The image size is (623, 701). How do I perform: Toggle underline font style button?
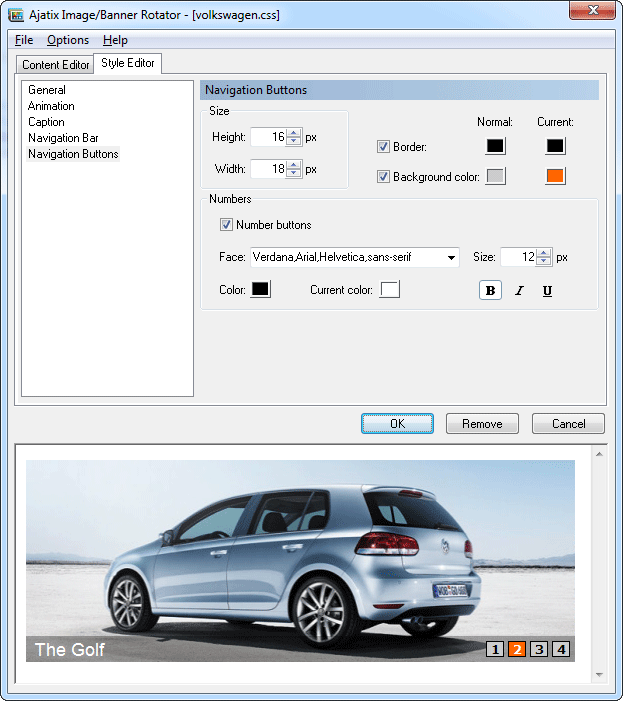click(547, 291)
